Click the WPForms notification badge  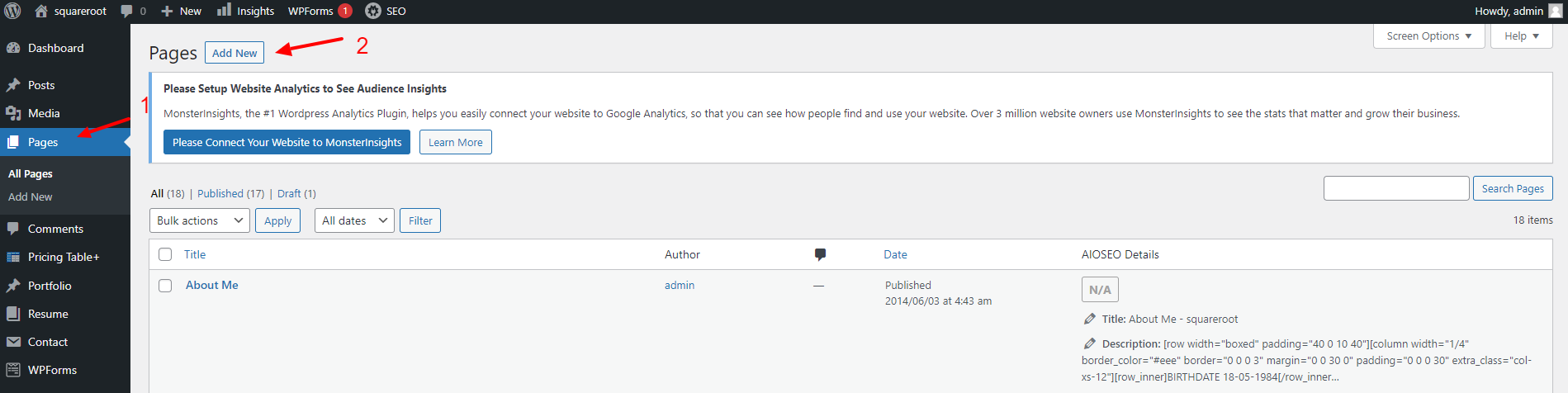click(345, 11)
